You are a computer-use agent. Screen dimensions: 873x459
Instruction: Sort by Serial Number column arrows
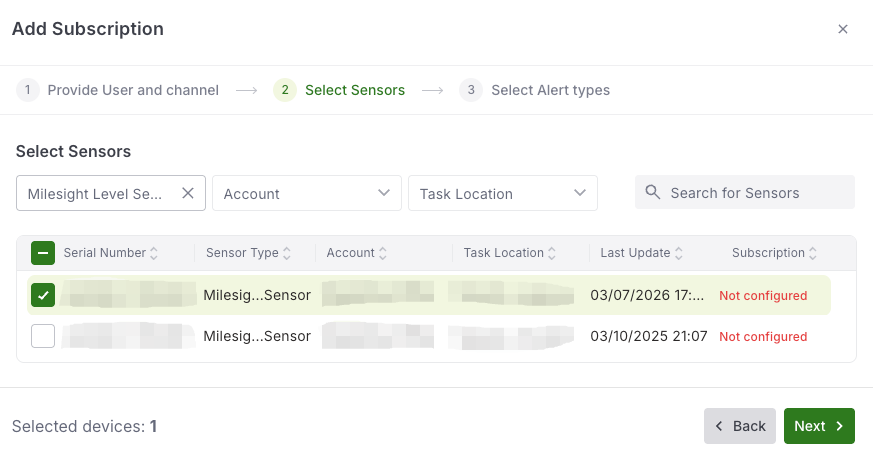click(154, 253)
